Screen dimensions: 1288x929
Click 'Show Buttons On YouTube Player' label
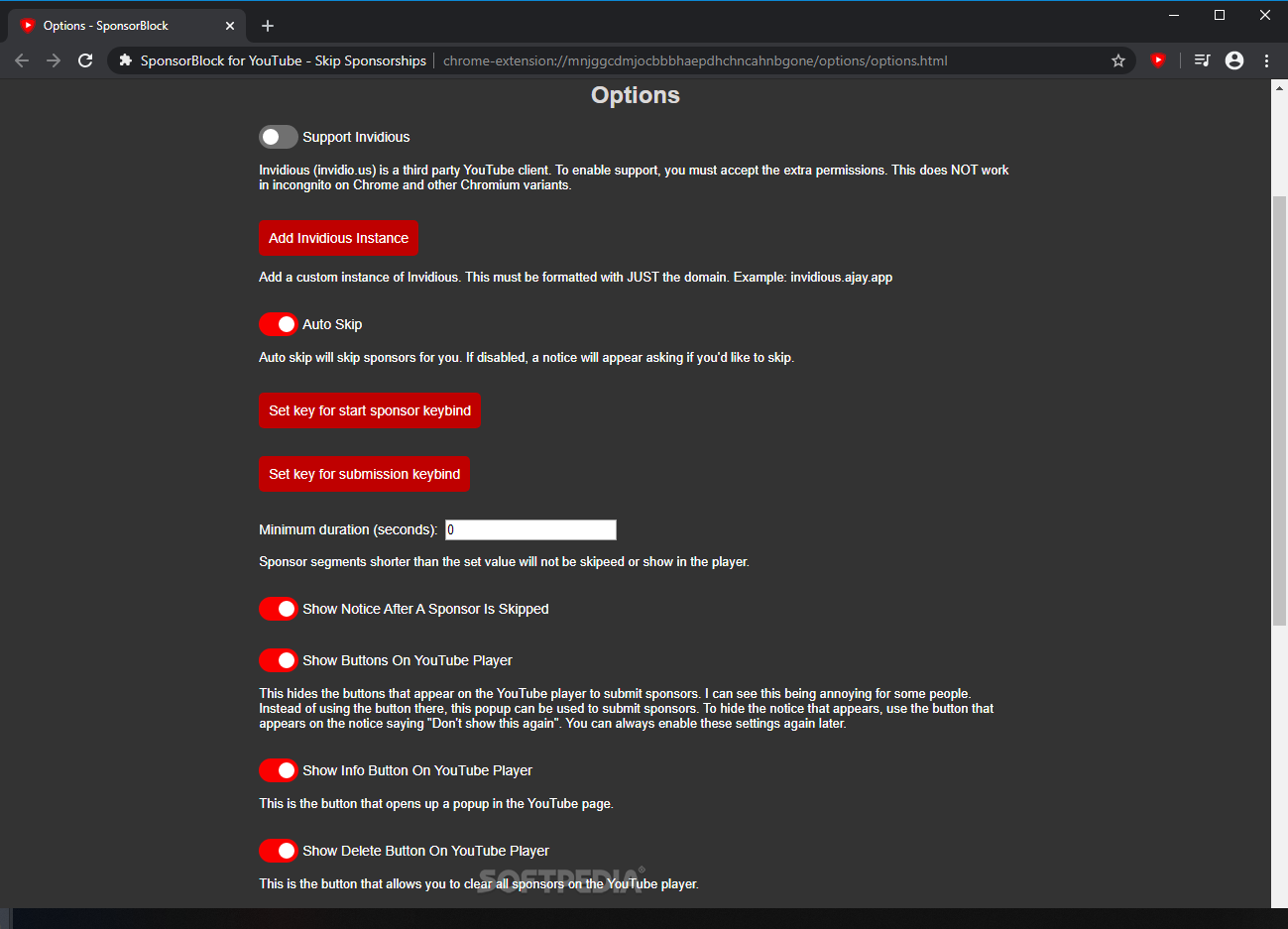(408, 660)
